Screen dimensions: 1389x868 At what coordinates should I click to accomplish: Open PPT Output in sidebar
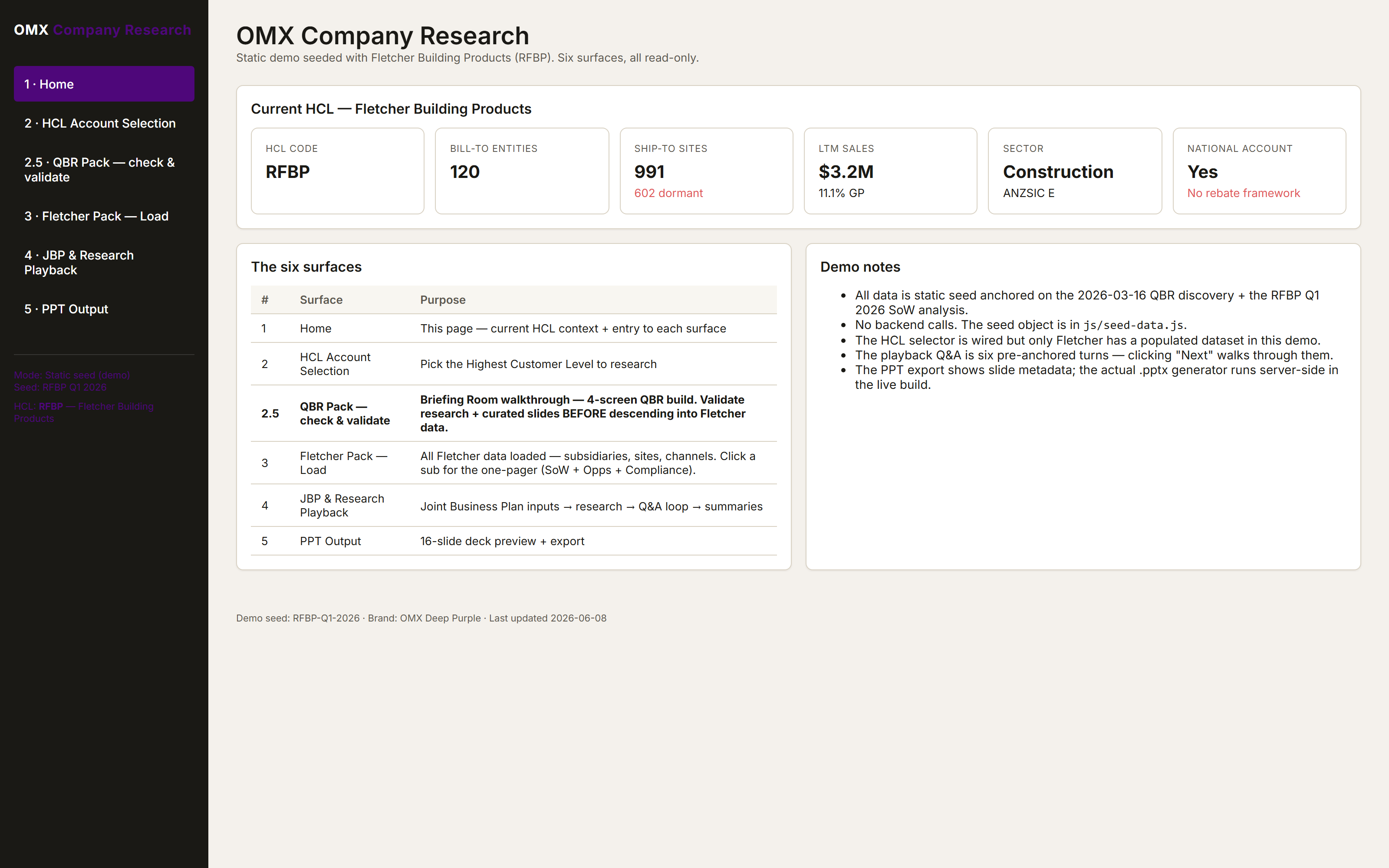(x=104, y=309)
